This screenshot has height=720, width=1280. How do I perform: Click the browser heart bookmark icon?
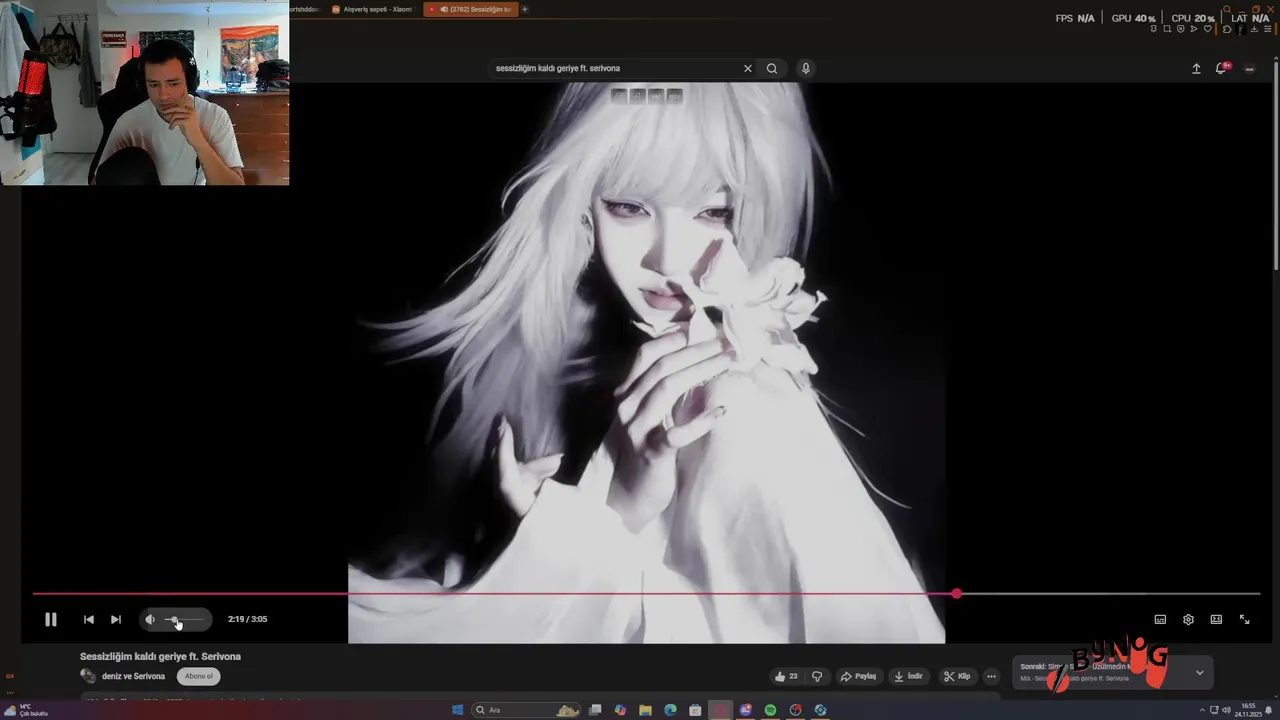pyautogui.click(x=1208, y=28)
